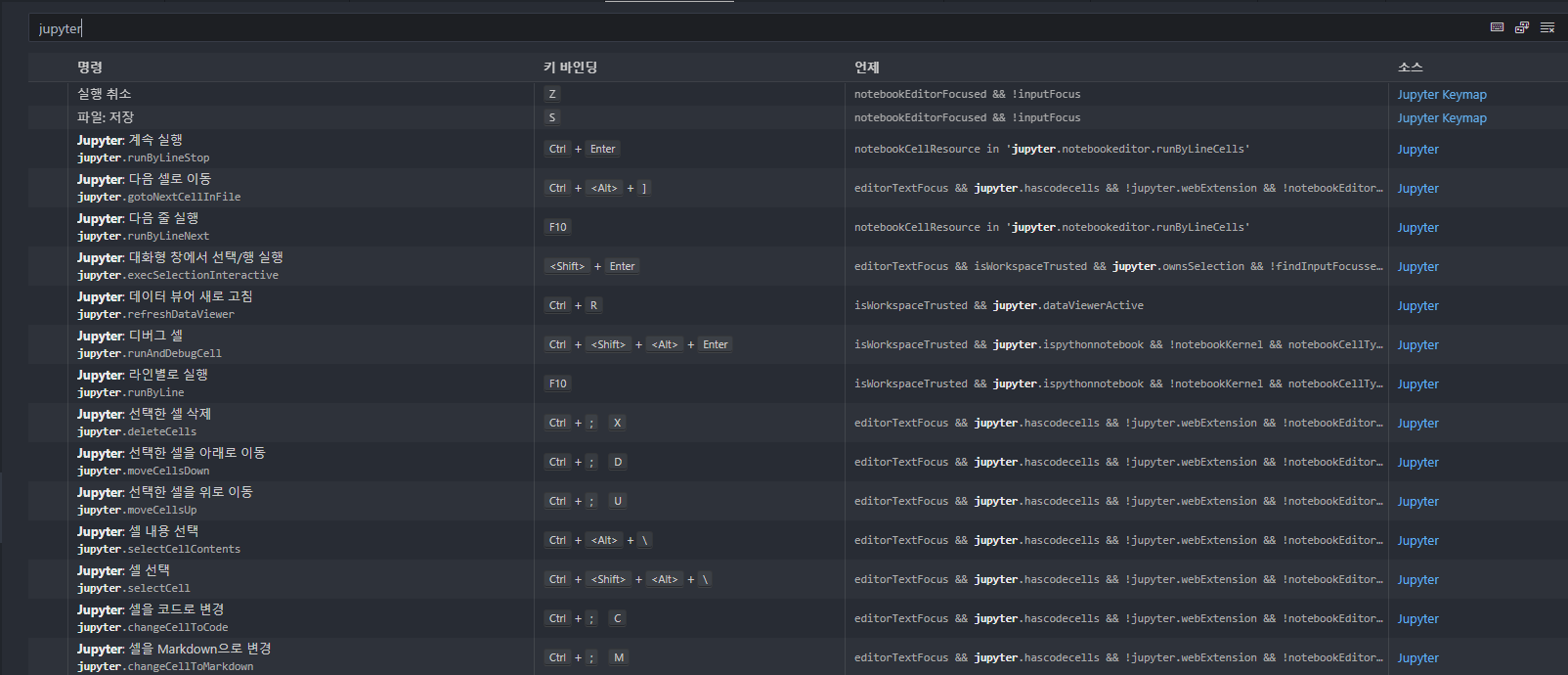Click the 명령 column header
Image resolution: width=1568 pixels, height=675 pixels.
90,67
